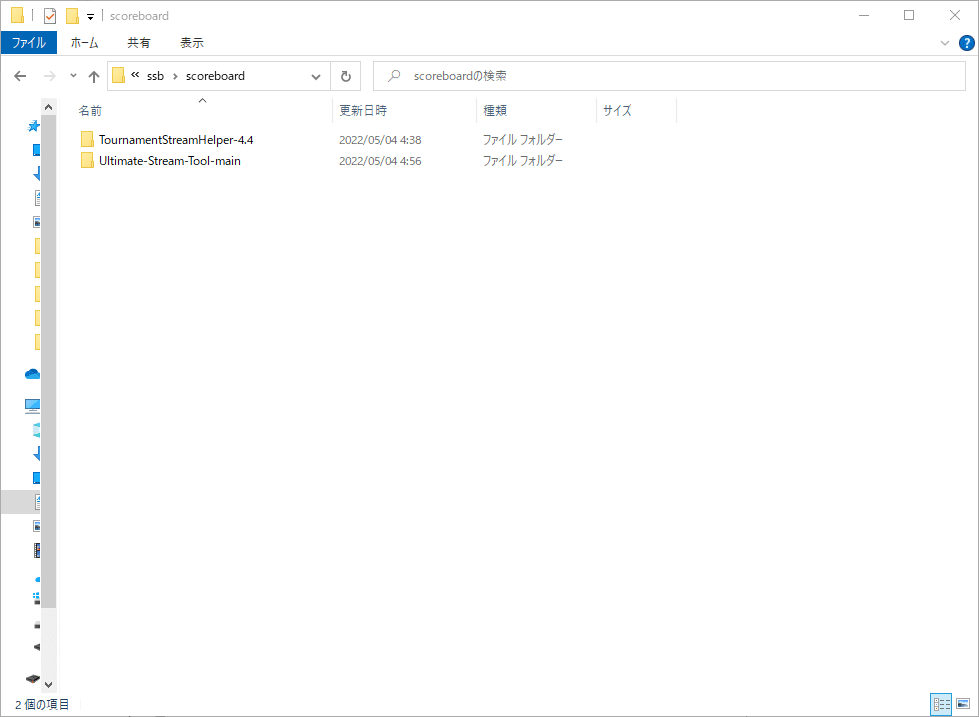Open the ファイル menu tab

coord(29,43)
